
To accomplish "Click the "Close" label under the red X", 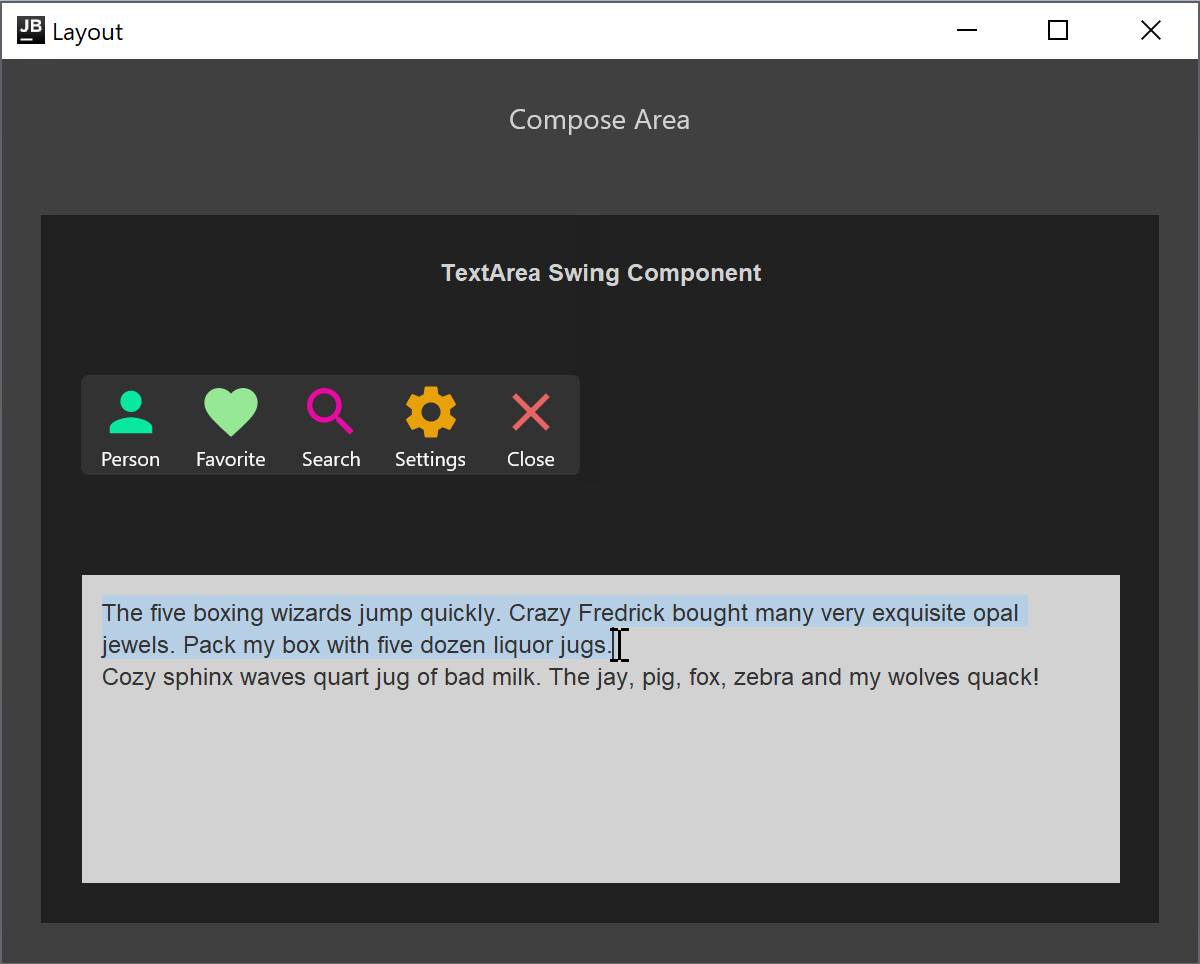I will pyautogui.click(x=530, y=459).
